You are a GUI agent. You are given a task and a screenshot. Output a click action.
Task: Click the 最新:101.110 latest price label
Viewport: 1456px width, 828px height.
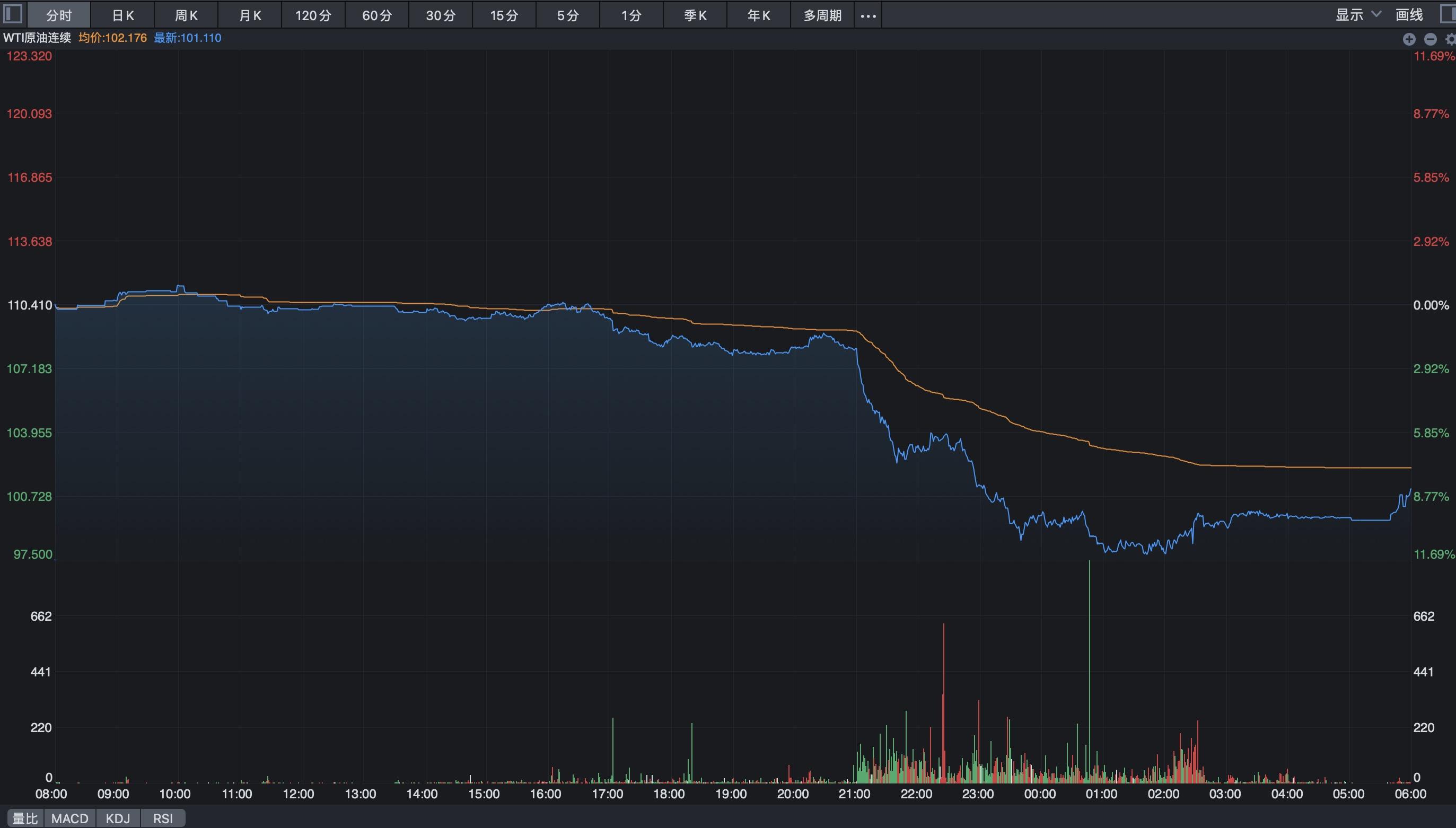point(188,38)
